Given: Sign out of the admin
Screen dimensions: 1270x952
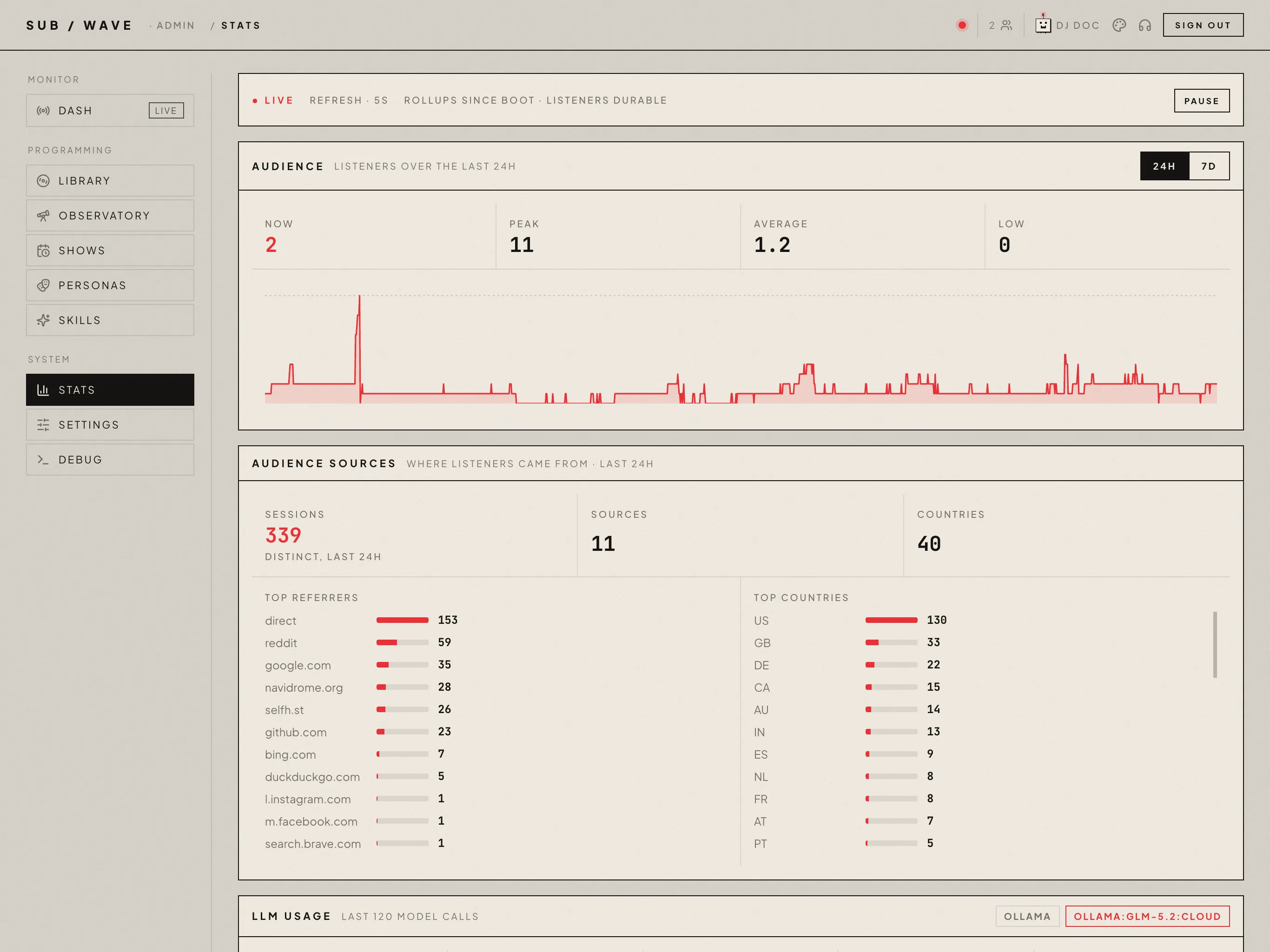Looking at the screenshot, I should click(x=1204, y=25).
